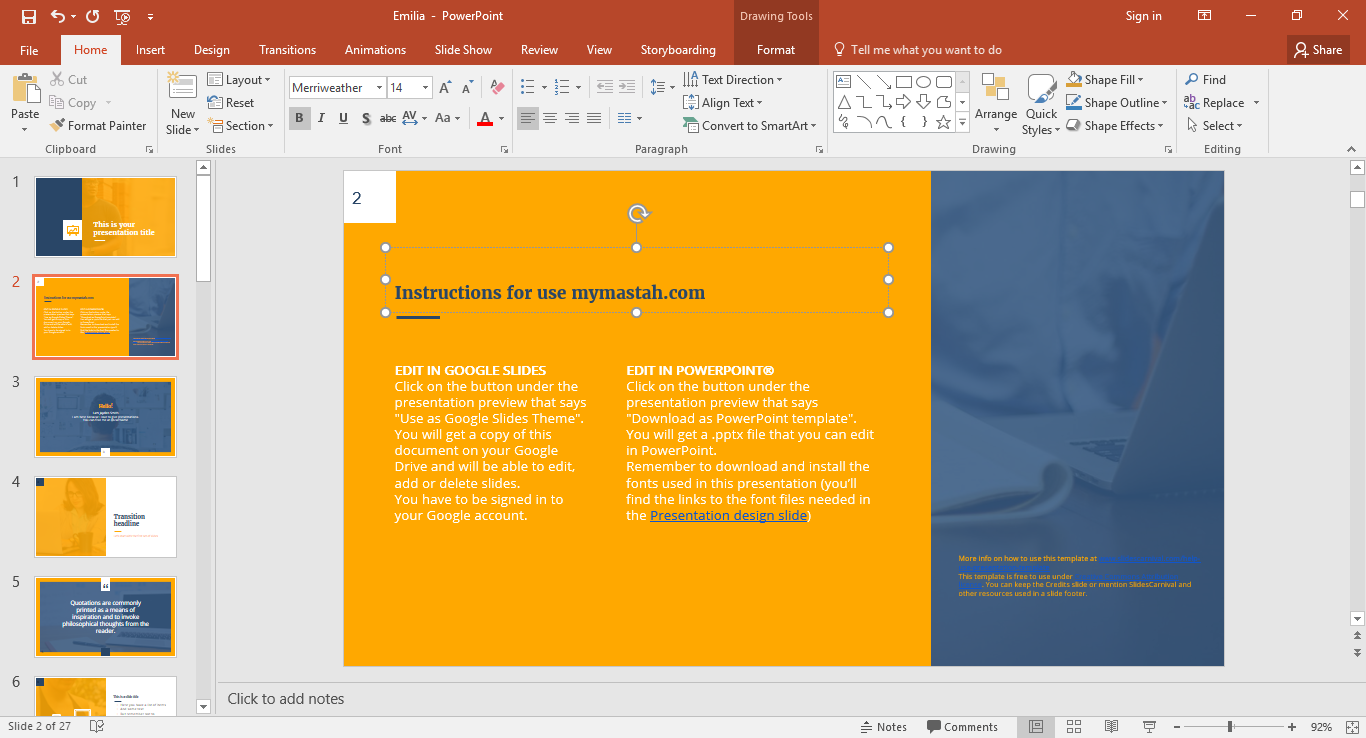The image size is (1366, 738).
Task: Open the Text Direction menu
Action: [x=733, y=80]
